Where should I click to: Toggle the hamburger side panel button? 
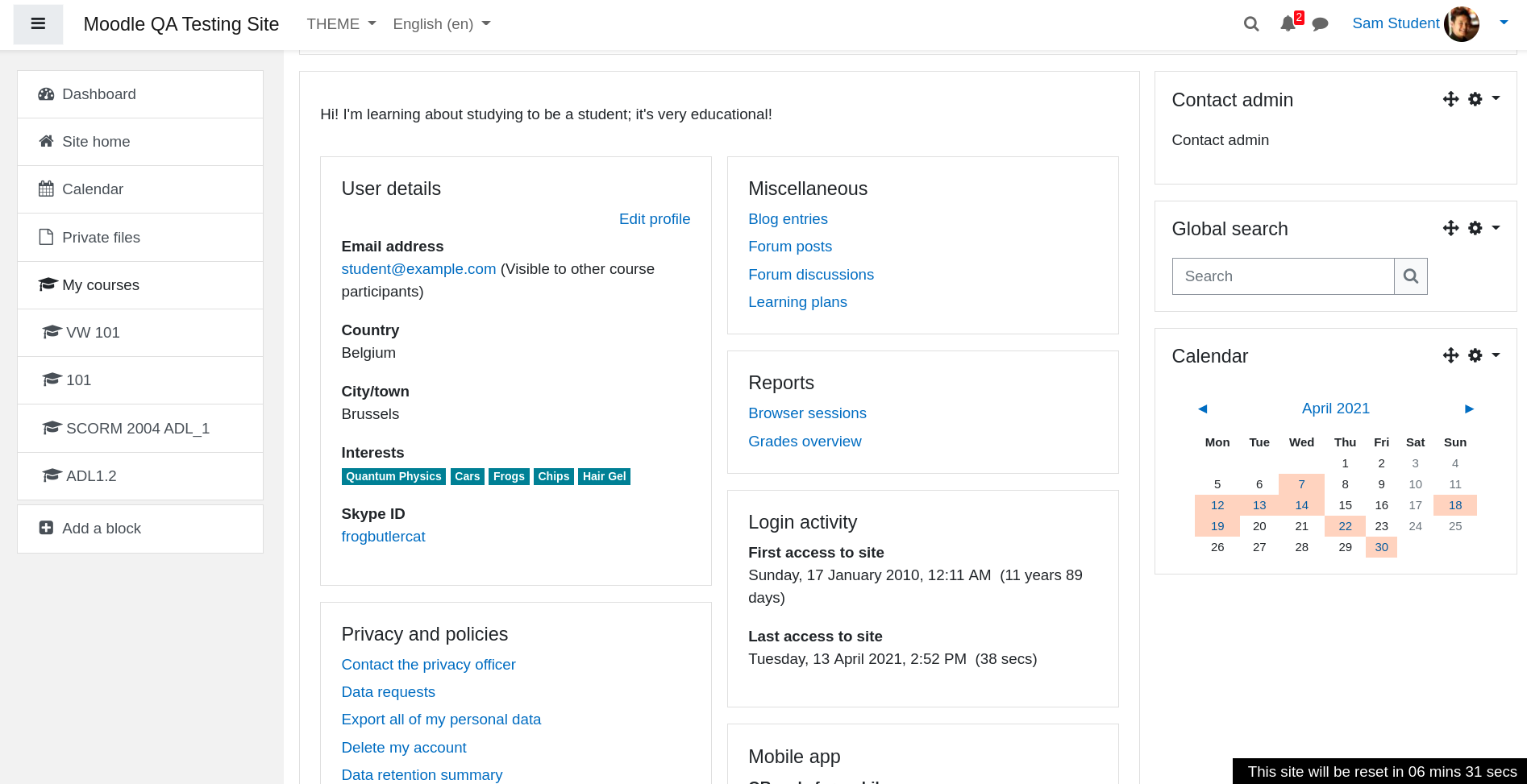tap(38, 24)
